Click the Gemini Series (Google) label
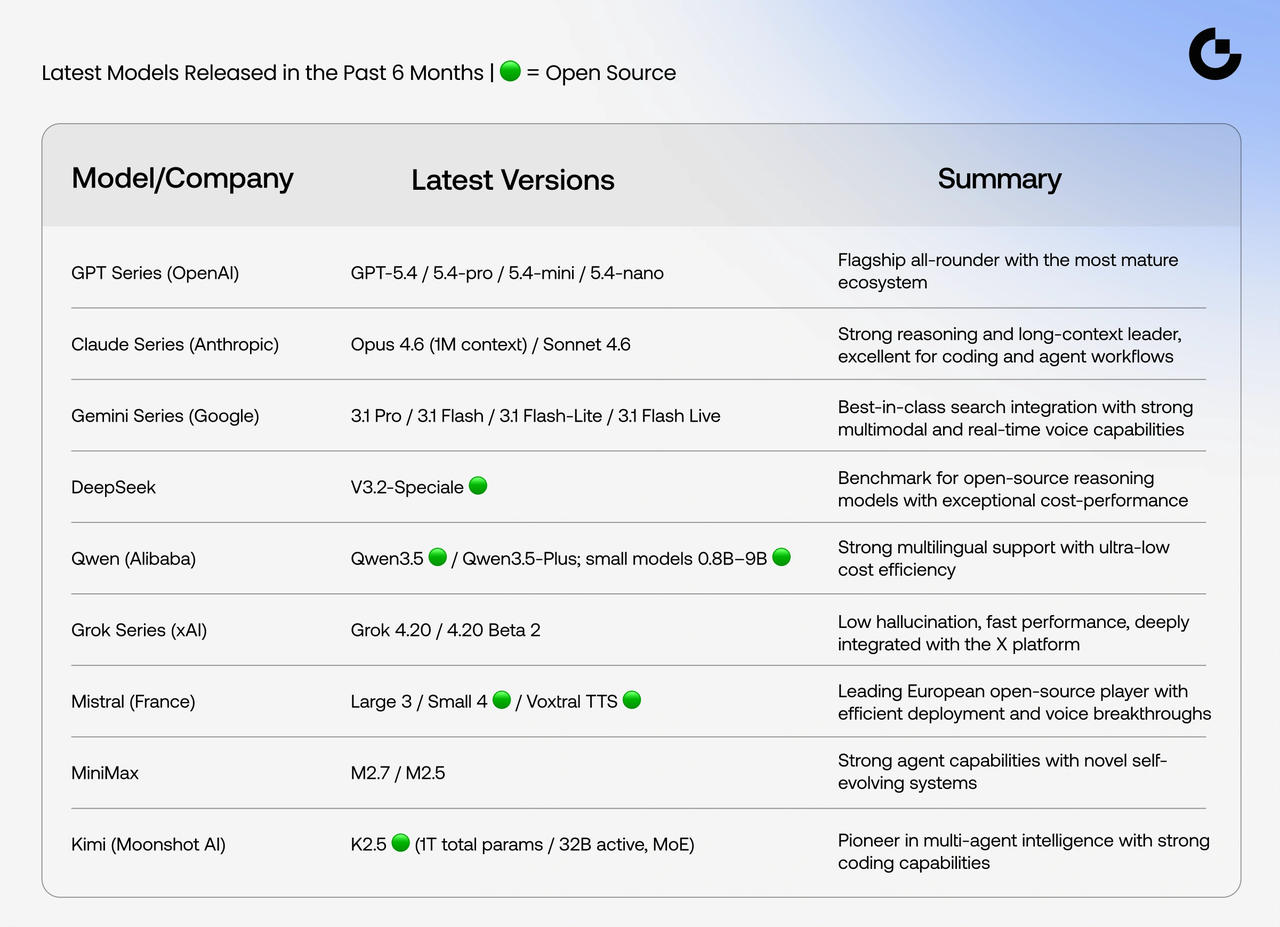 (x=165, y=416)
